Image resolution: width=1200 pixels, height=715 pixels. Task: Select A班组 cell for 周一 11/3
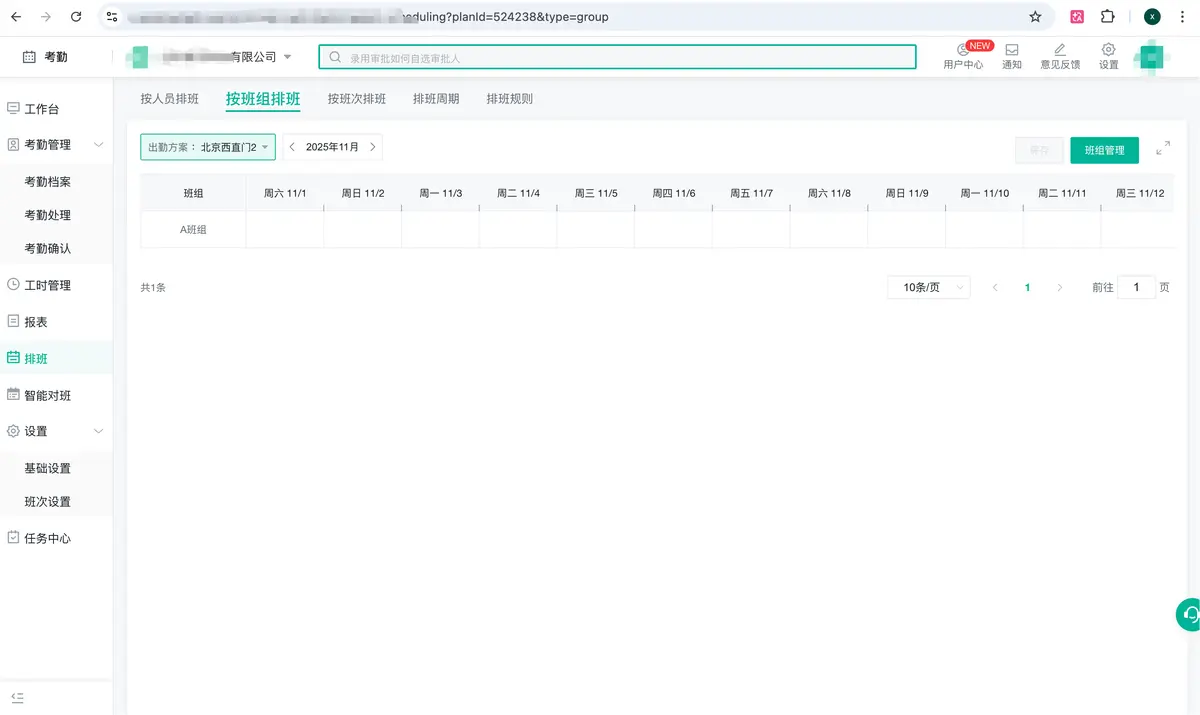coord(440,229)
